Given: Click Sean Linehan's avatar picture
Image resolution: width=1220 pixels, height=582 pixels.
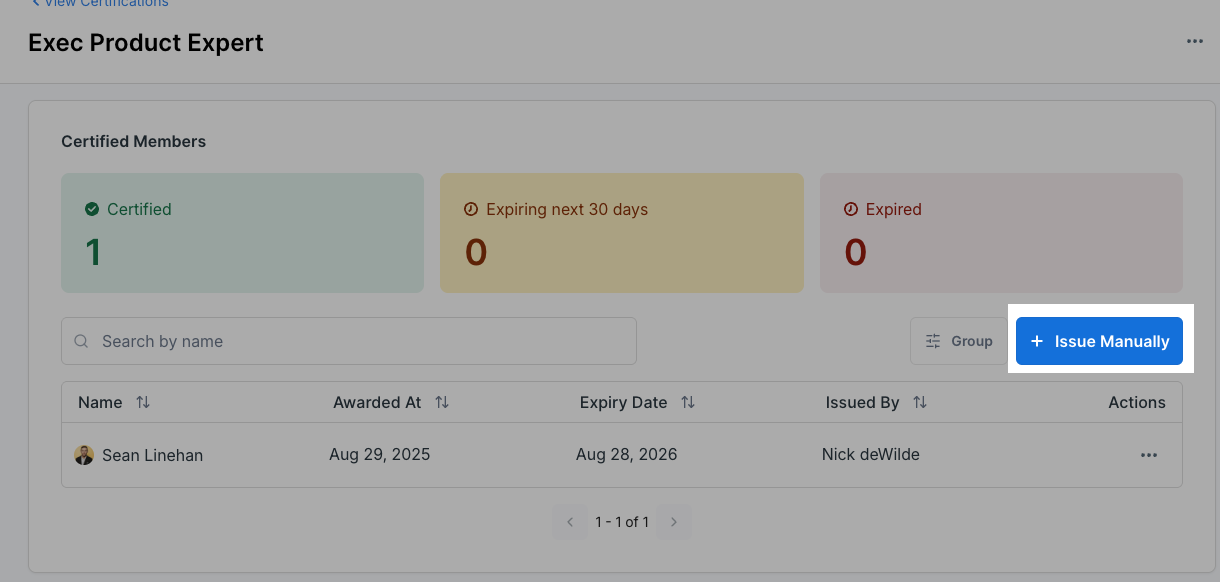Looking at the screenshot, I should click(x=84, y=455).
